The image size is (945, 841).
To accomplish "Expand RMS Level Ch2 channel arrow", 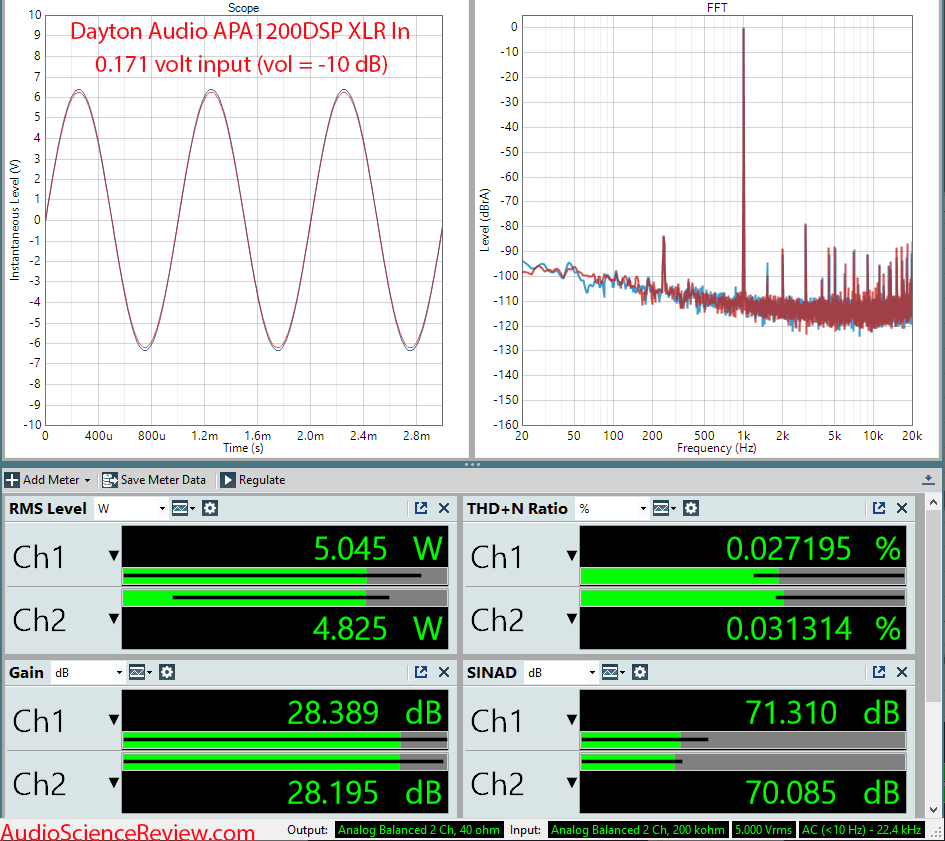I will click(x=113, y=619).
